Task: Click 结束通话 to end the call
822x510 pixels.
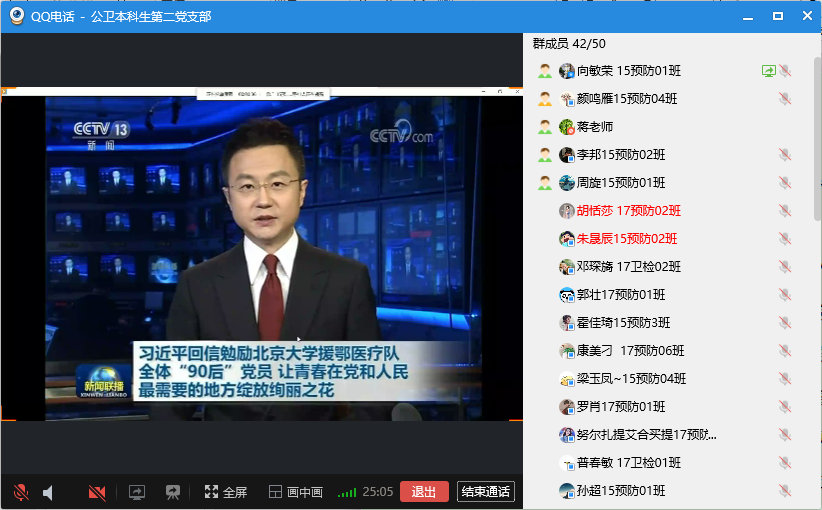Action: click(485, 491)
